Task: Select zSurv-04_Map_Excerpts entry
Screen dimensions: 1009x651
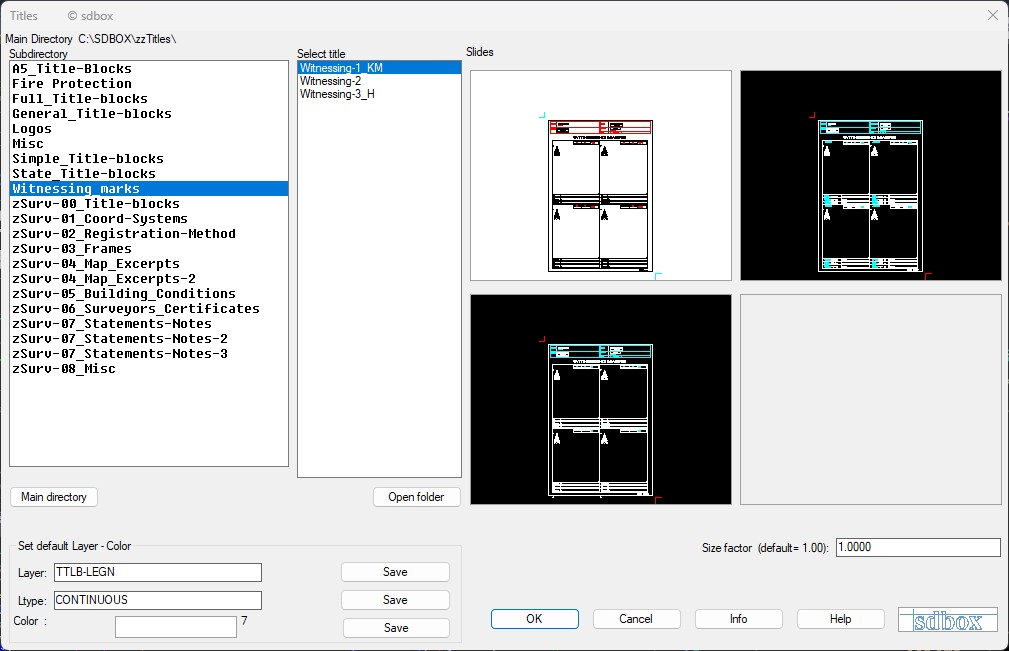Action: pos(149,264)
